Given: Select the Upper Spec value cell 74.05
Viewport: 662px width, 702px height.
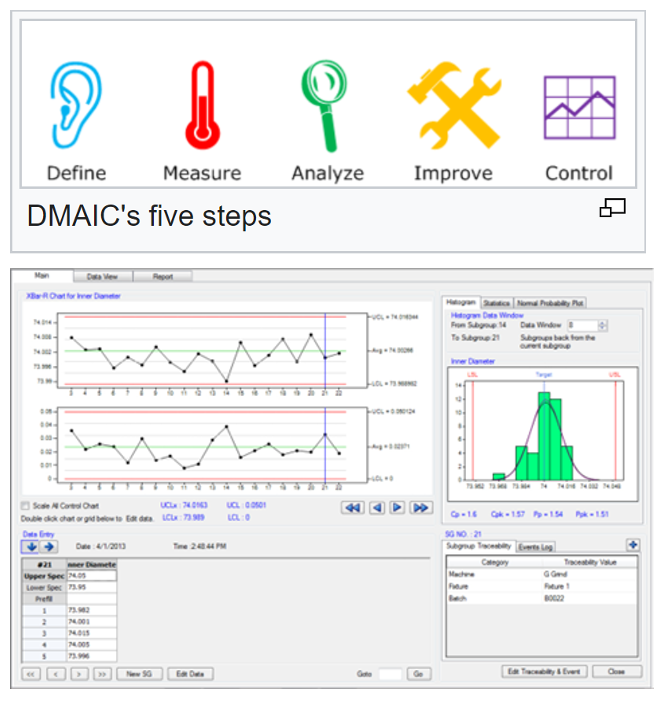Looking at the screenshot, I should click(x=91, y=577).
